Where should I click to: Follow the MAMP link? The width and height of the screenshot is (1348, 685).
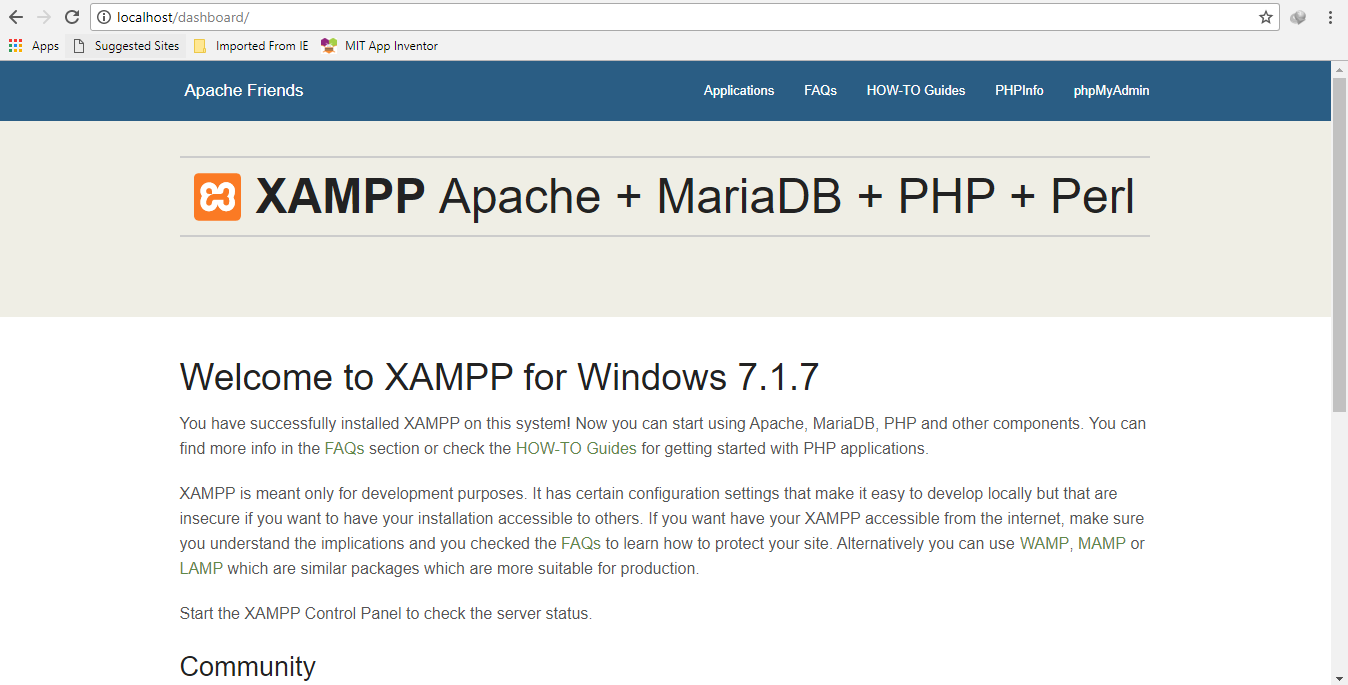pyautogui.click(x=1102, y=543)
